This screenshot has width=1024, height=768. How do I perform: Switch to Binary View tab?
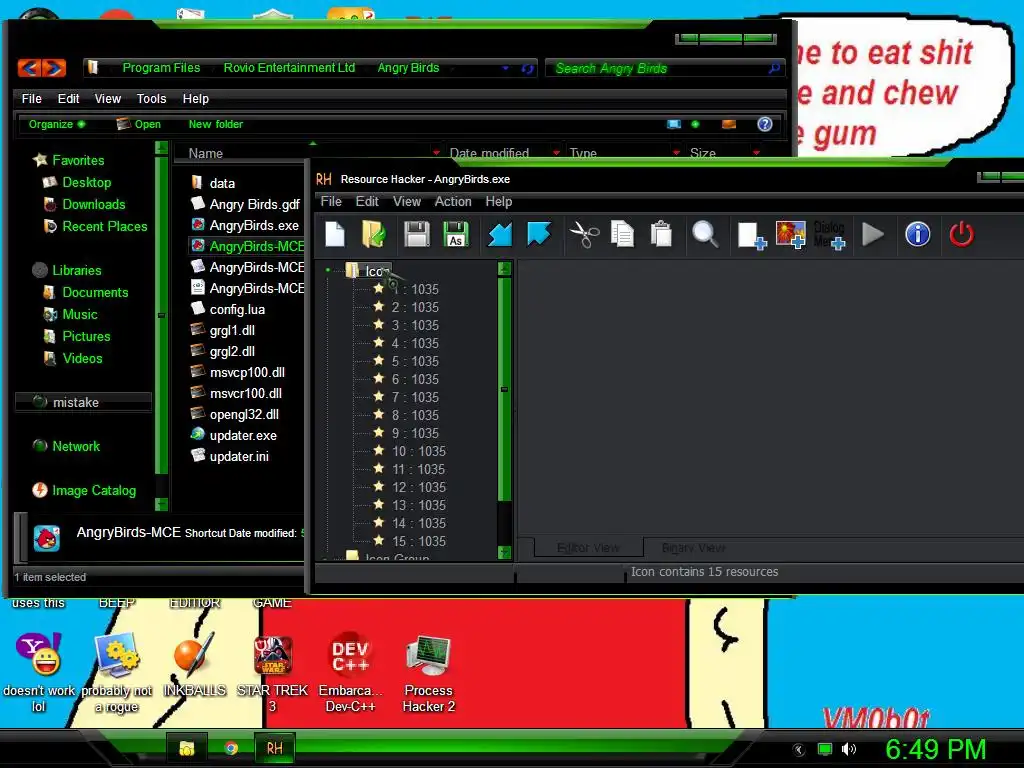694,548
